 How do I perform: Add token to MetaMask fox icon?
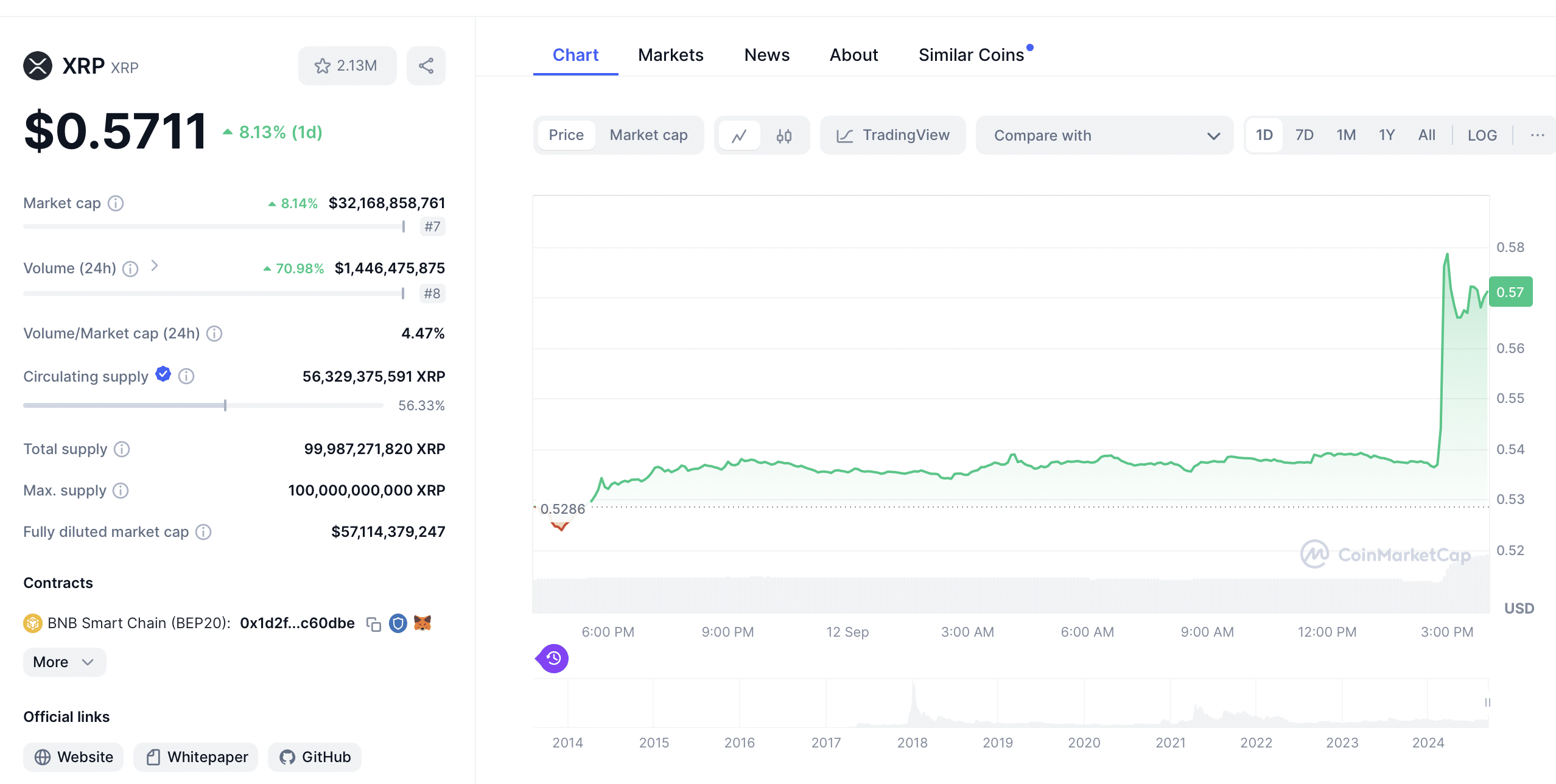(422, 623)
